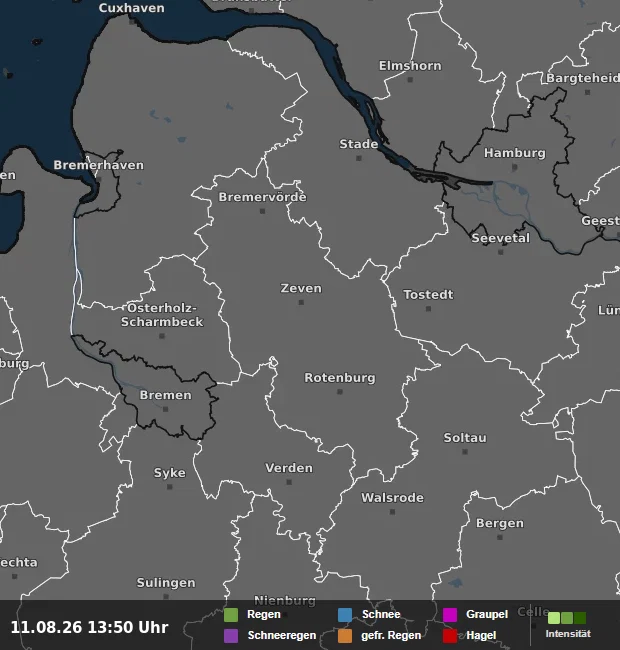Click the green Regen legend swatch
Viewport: 620px width, 650px height.
click(x=231, y=615)
